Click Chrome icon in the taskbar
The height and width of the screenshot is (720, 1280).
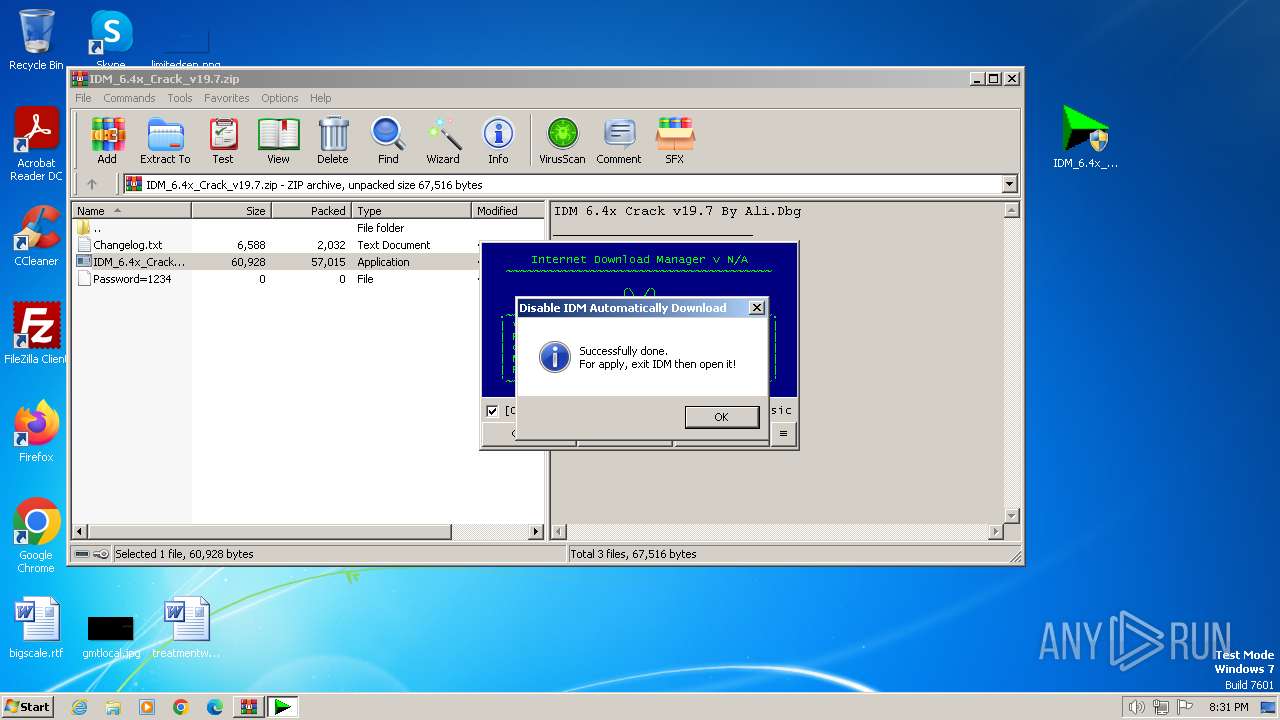(181, 707)
